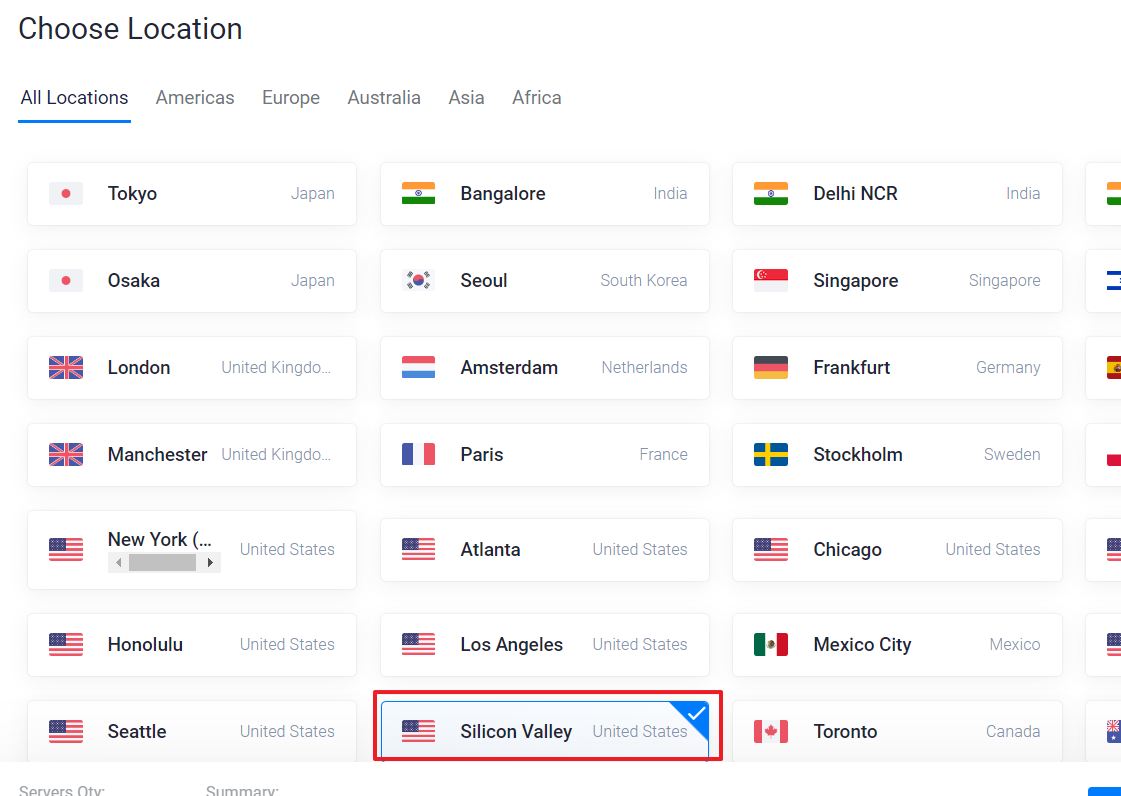Image resolution: width=1121 pixels, height=796 pixels.
Task: Click the Japan flag next to Osaka
Action: [x=66, y=281]
